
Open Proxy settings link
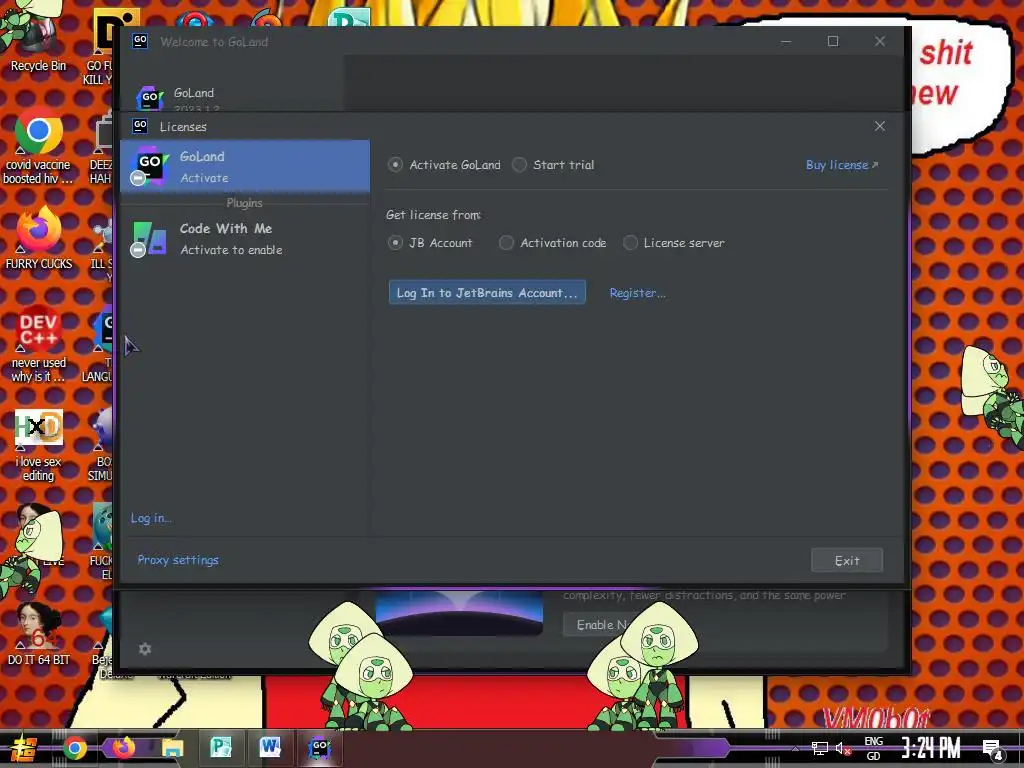click(x=178, y=560)
